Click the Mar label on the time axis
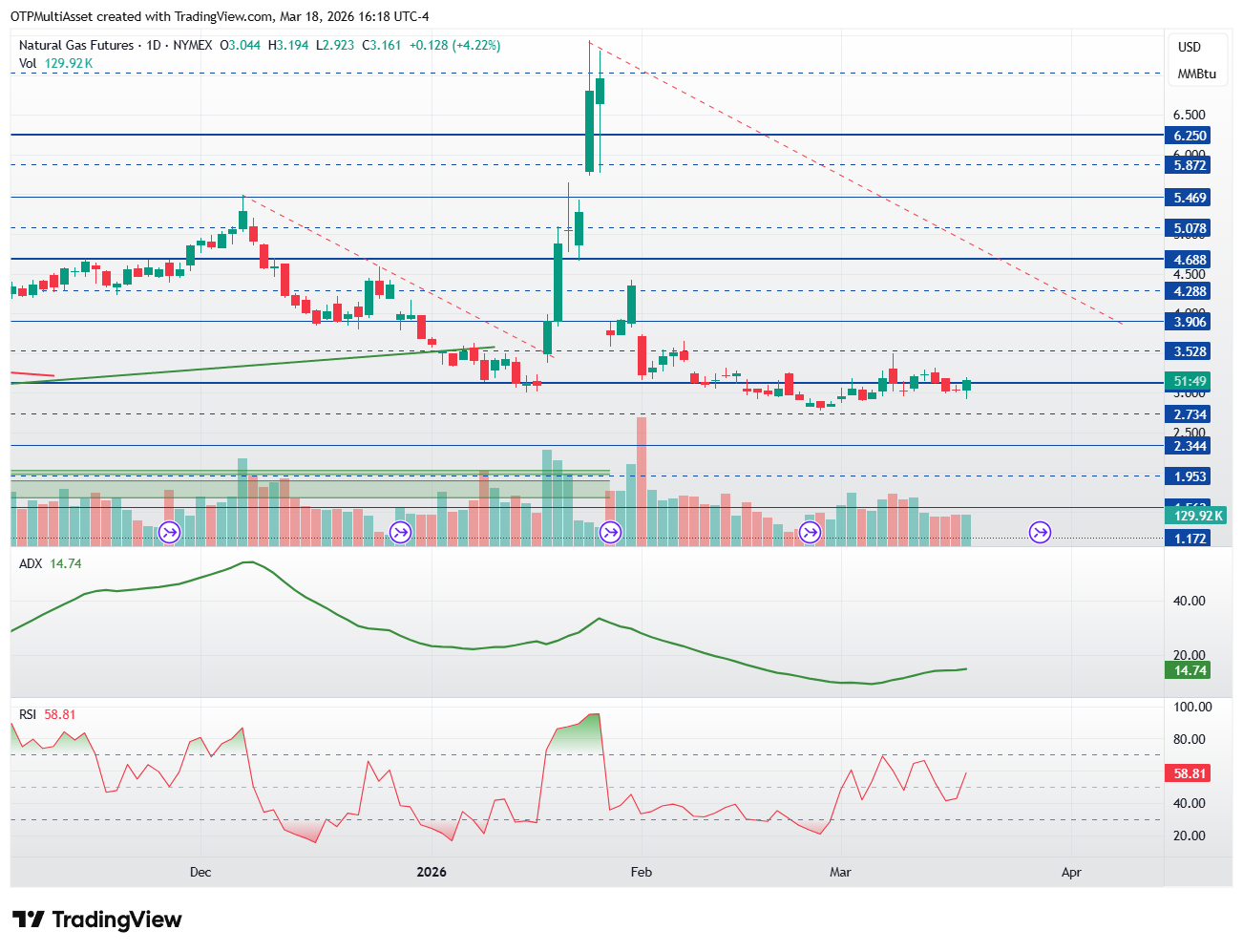Image resolution: width=1243 pixels, height=952 pixels. (840, 872)
